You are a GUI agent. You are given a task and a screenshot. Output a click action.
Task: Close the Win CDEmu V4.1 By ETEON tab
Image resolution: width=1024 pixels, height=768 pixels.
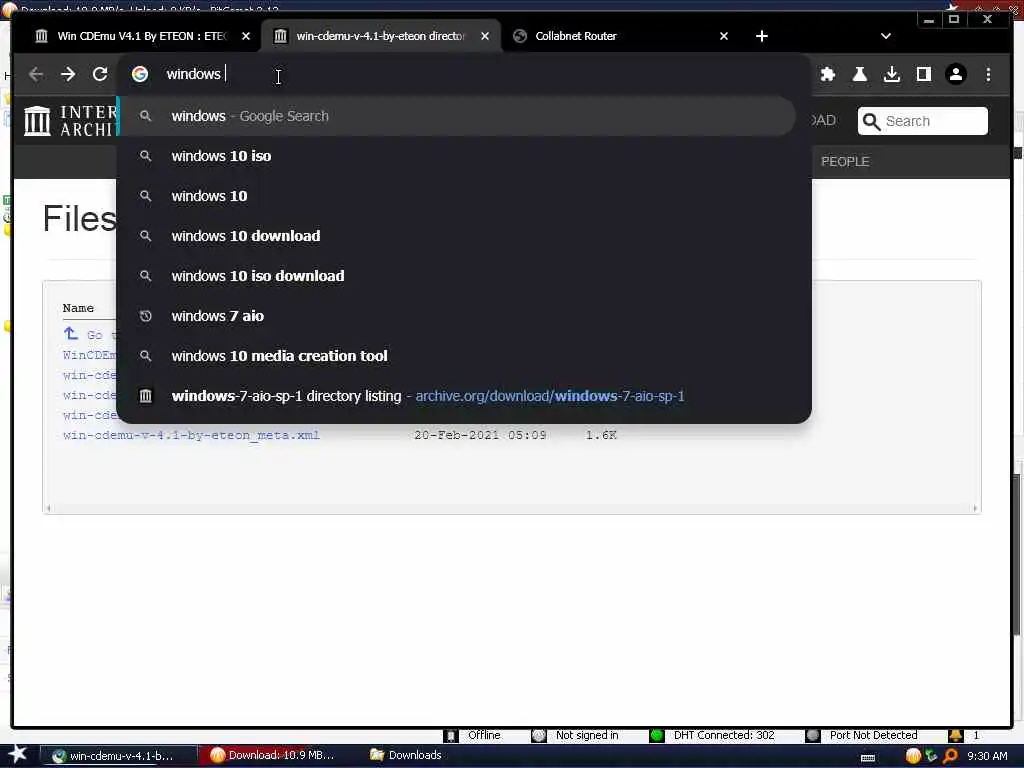pos(246,36)
